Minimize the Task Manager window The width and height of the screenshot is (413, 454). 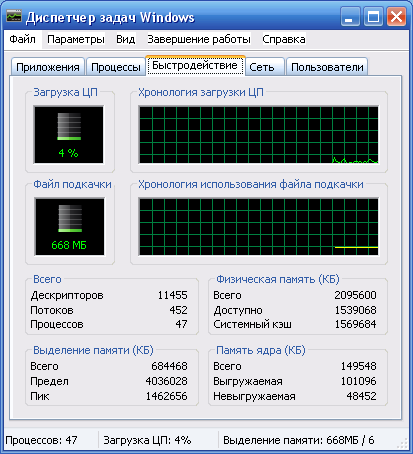tap(350, 16)
